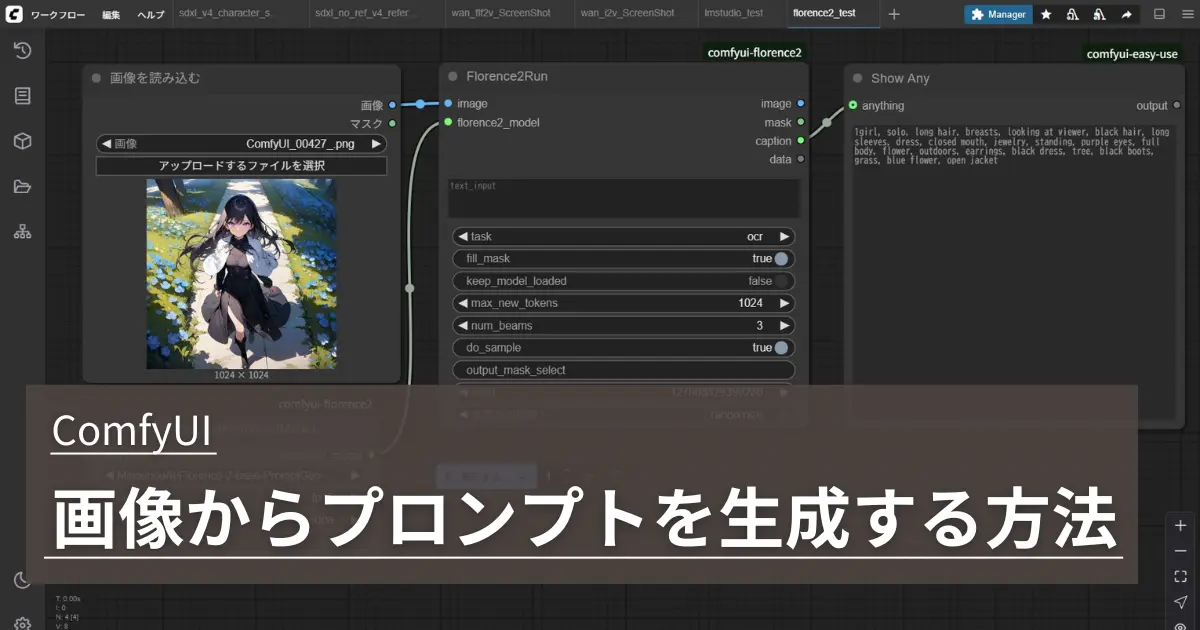Zoom in on the canvas
Viewport: 1200px width, 630px height.
1181,525
